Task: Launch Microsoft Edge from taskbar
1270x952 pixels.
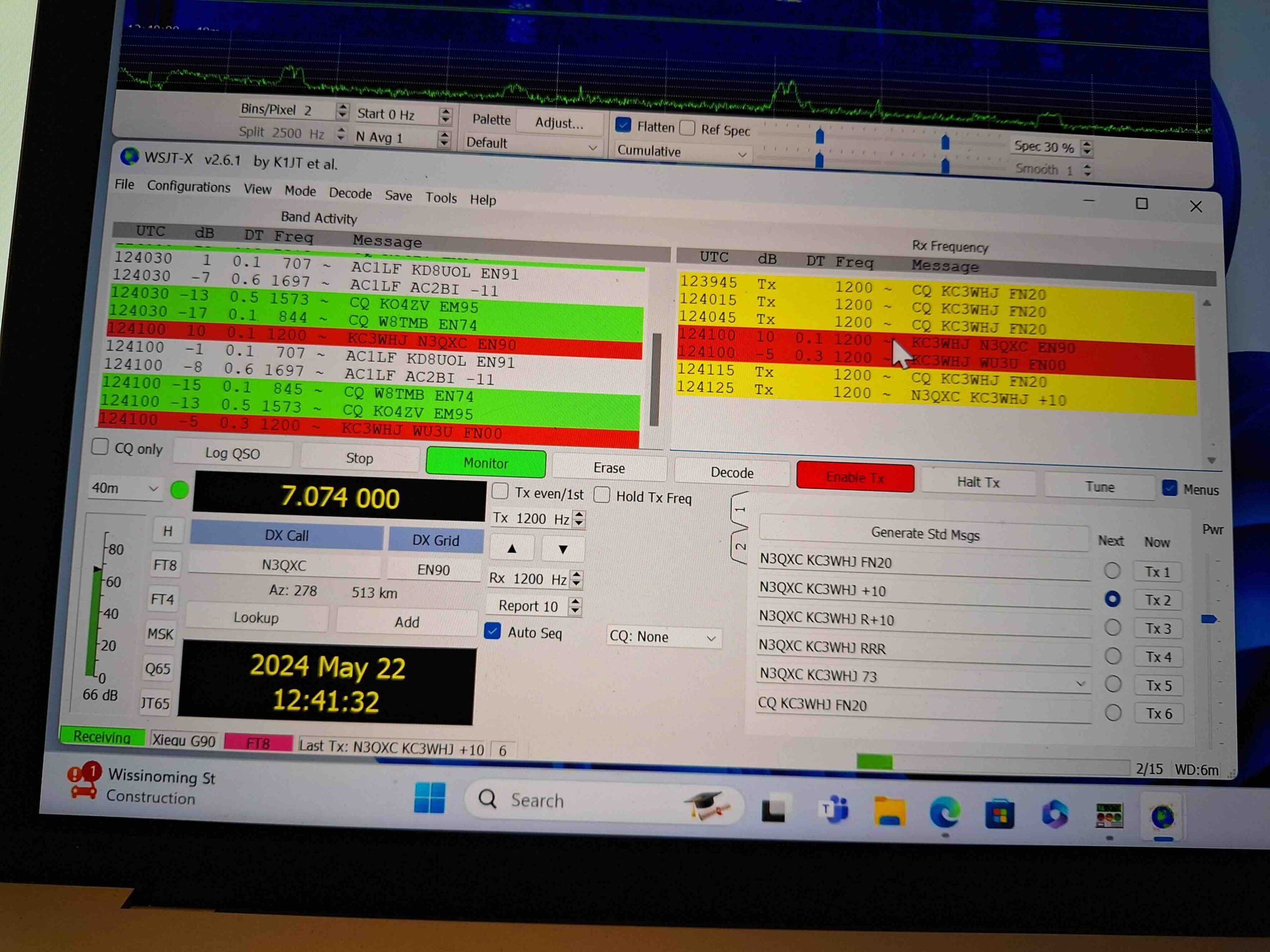Action: (x=945, y=813)
